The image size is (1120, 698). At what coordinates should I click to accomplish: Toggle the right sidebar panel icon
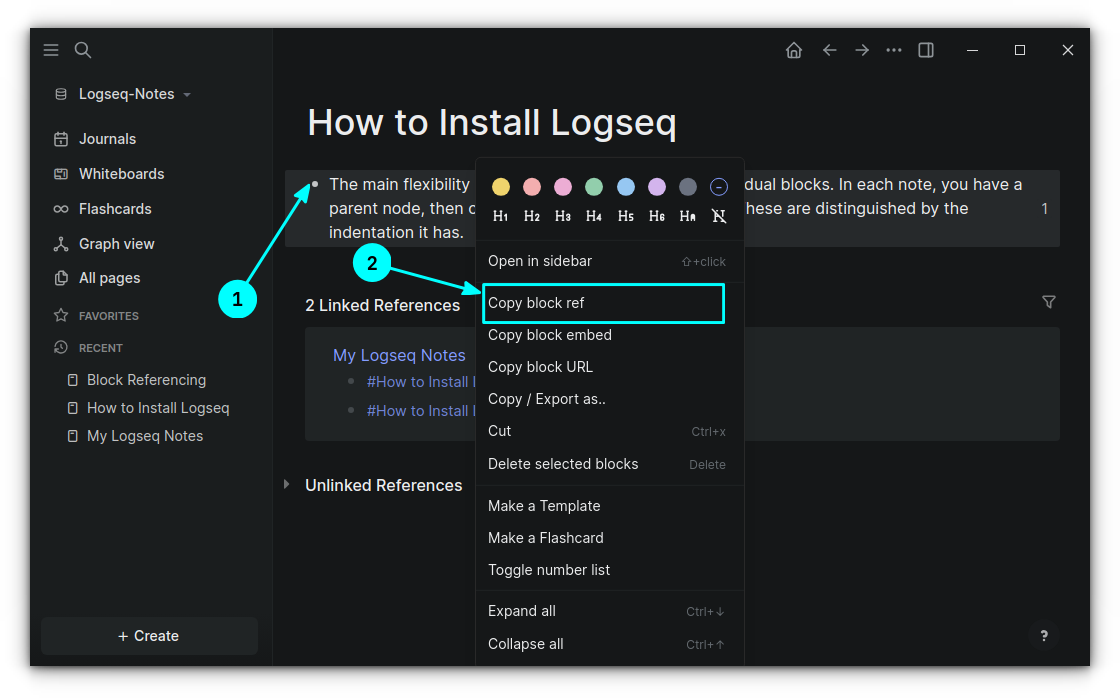click(x=925, y=49)
